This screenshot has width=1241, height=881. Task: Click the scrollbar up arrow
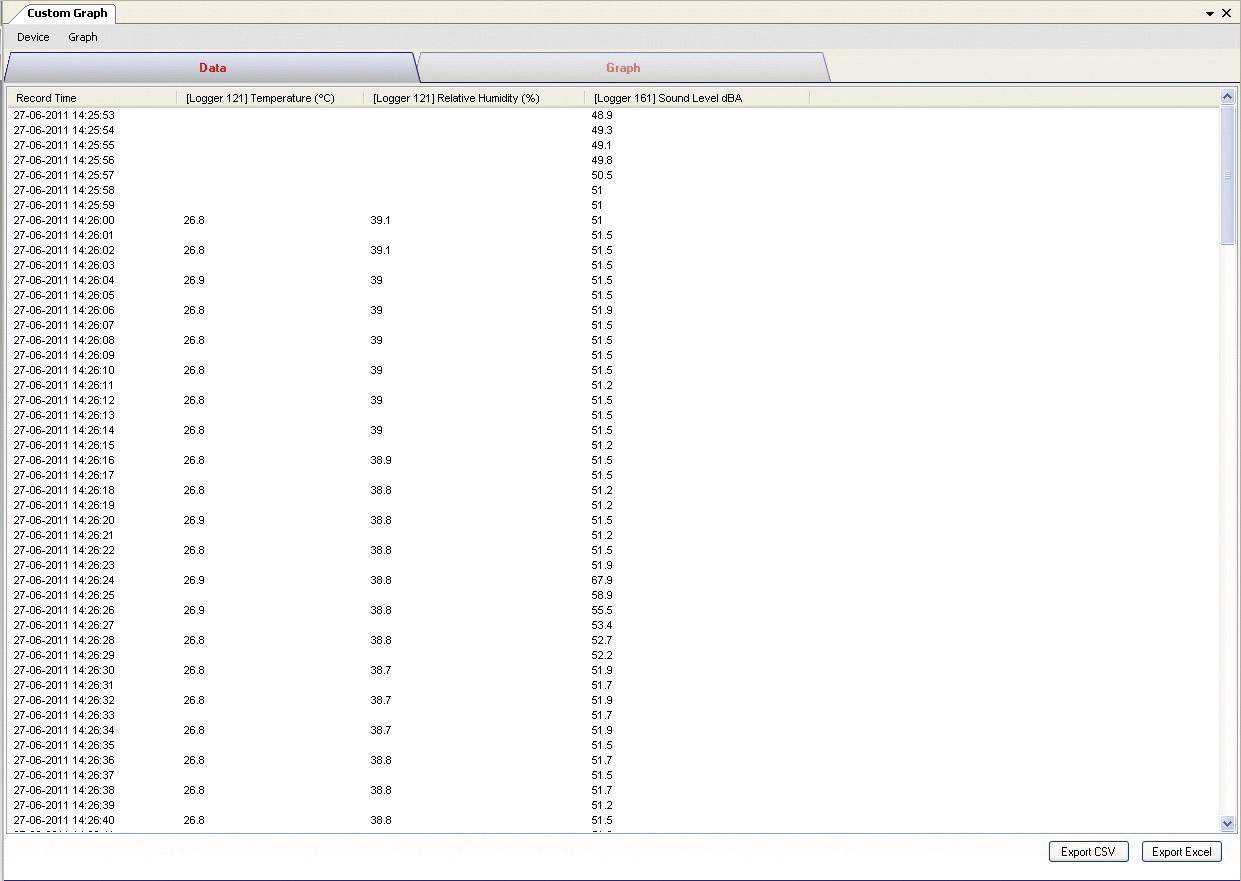(x=1228, y=97)
